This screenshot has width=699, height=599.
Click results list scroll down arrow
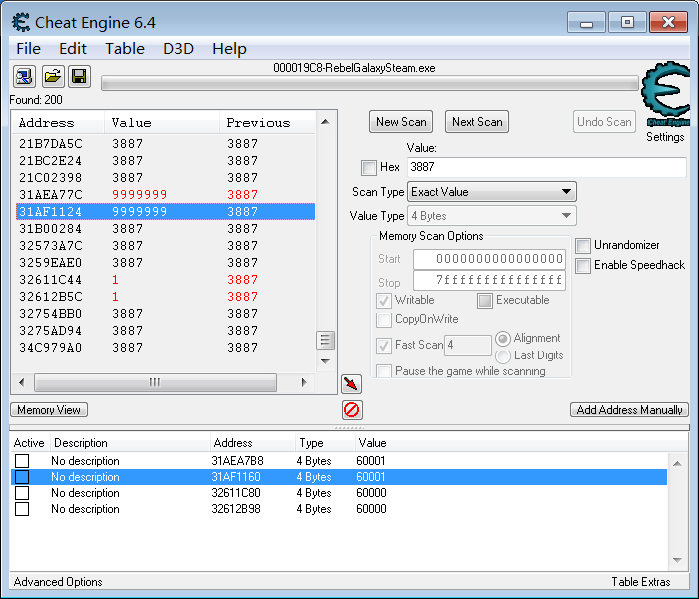pyautogui.click(x=325, y=361)
